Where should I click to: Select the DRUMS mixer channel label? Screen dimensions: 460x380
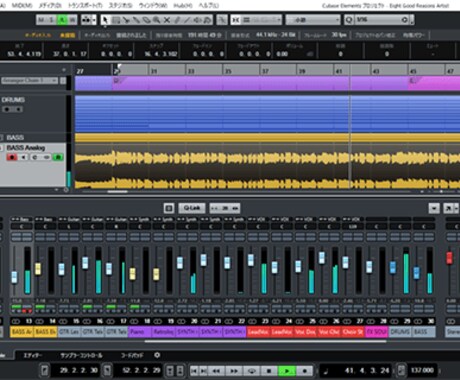400,332
